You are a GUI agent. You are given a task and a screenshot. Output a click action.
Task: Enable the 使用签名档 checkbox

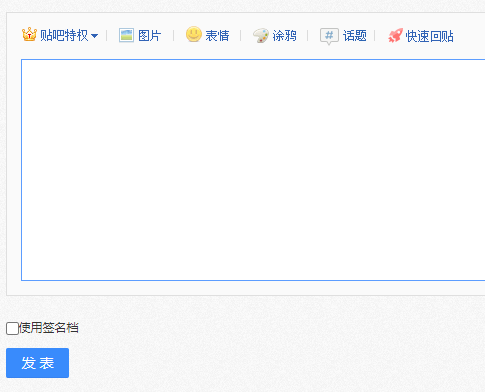coord(12,328)
